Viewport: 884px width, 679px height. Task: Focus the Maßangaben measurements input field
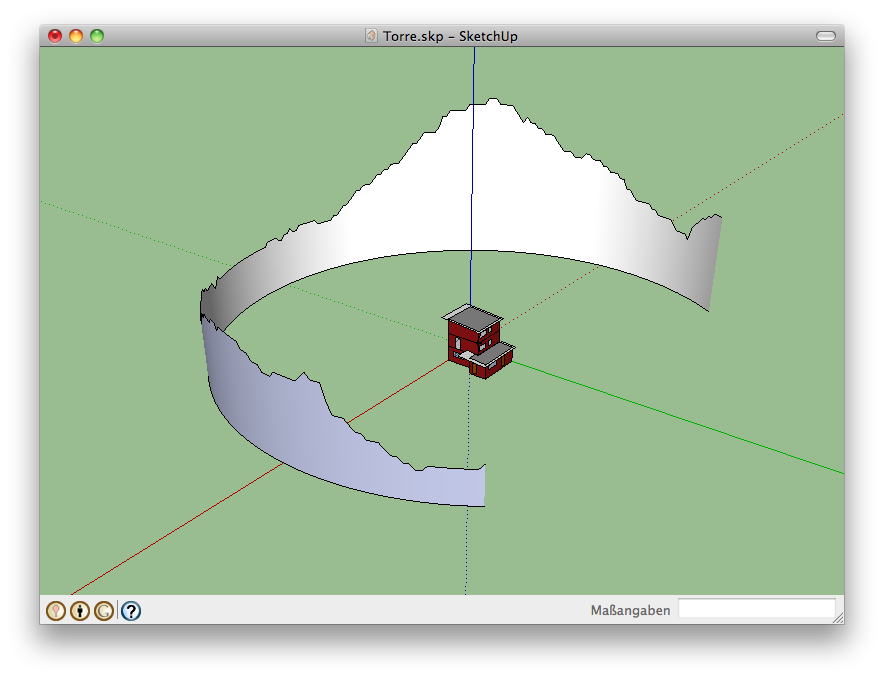point(756,609)
